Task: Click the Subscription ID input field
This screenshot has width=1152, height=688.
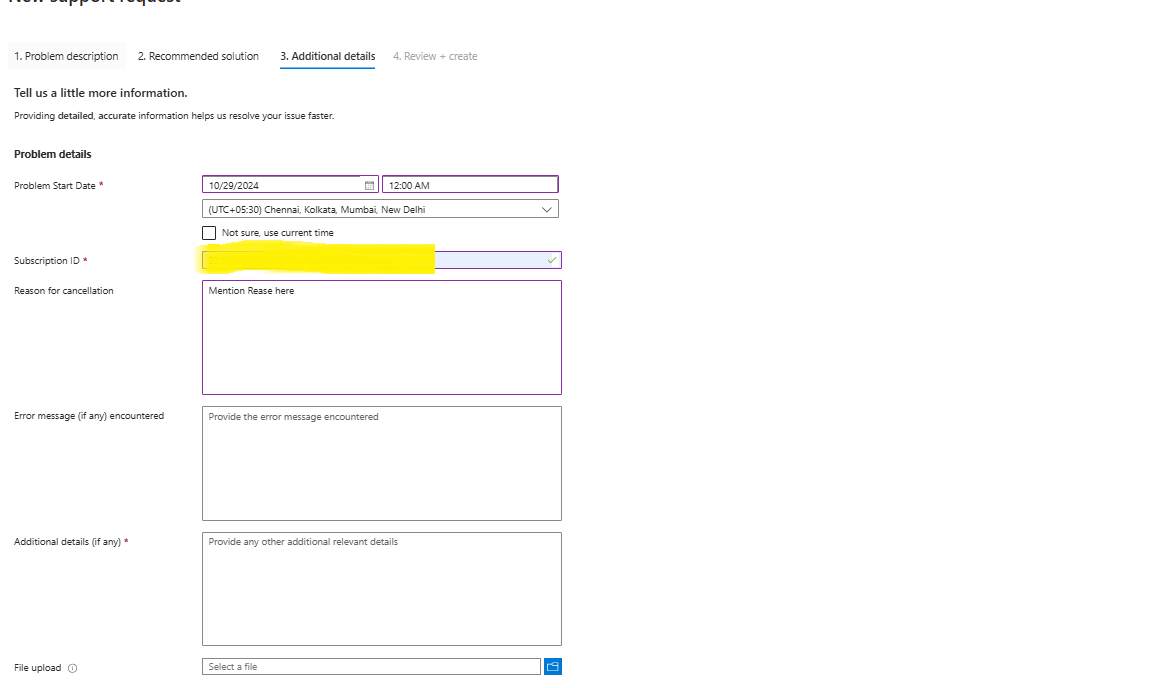Action: click(382, 260)
